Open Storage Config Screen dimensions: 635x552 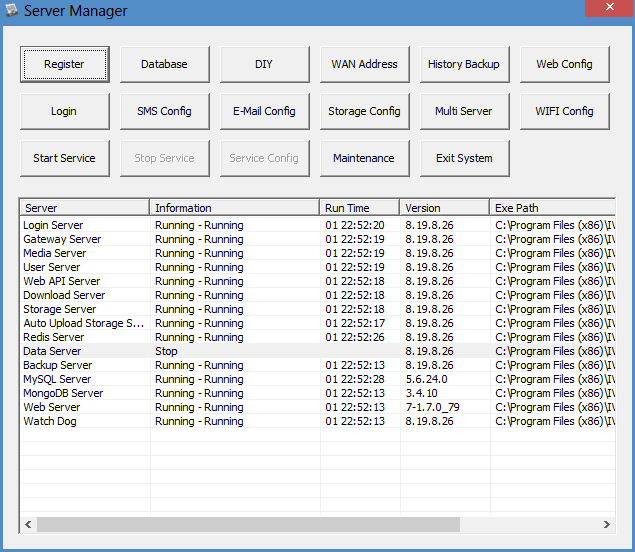tap(365, 111)
